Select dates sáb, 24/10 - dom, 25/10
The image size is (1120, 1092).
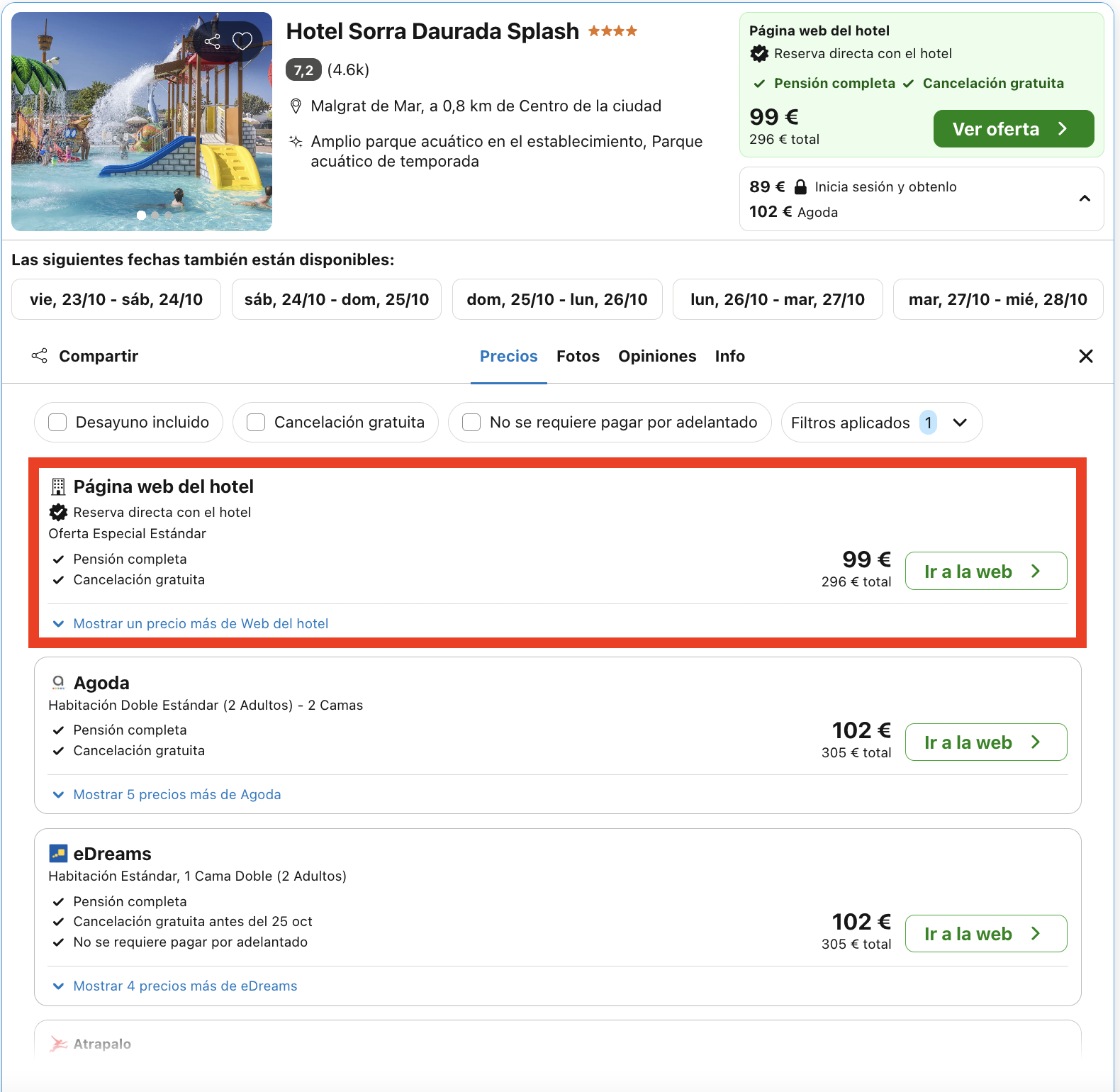pos(337,299)
